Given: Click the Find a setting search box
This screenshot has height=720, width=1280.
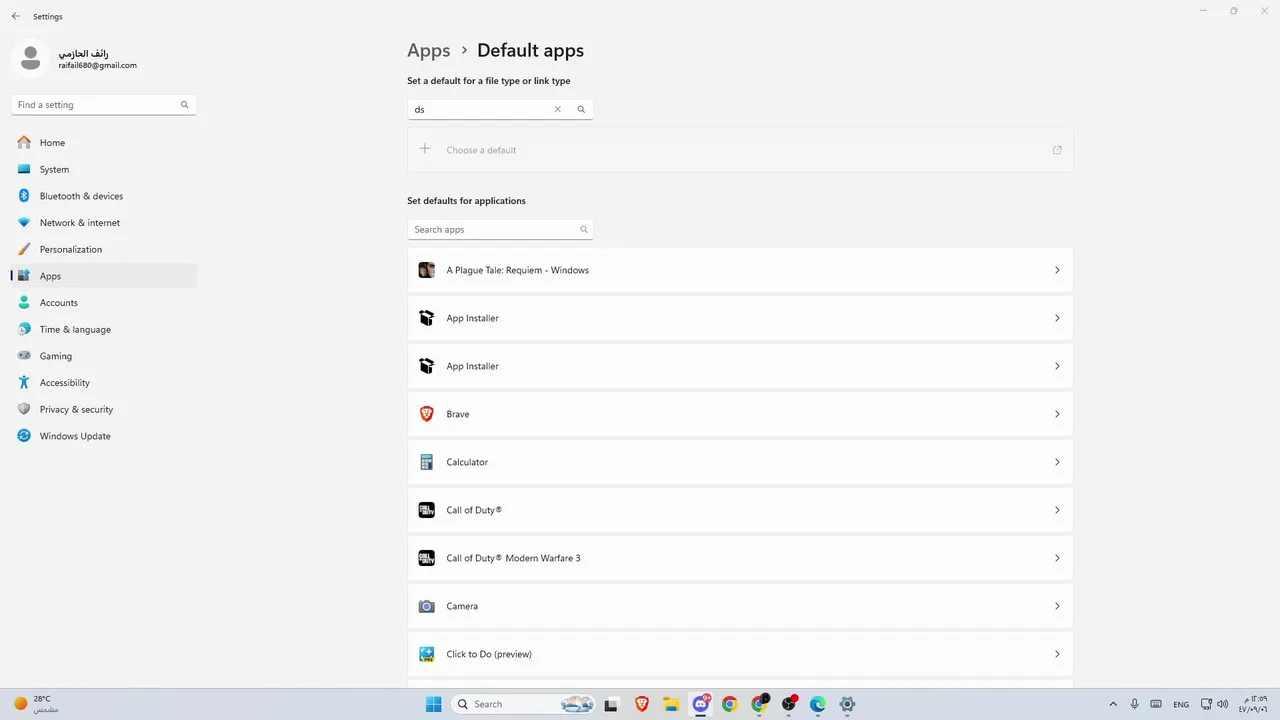Looking at the screenshot, I should coord(104,105).
